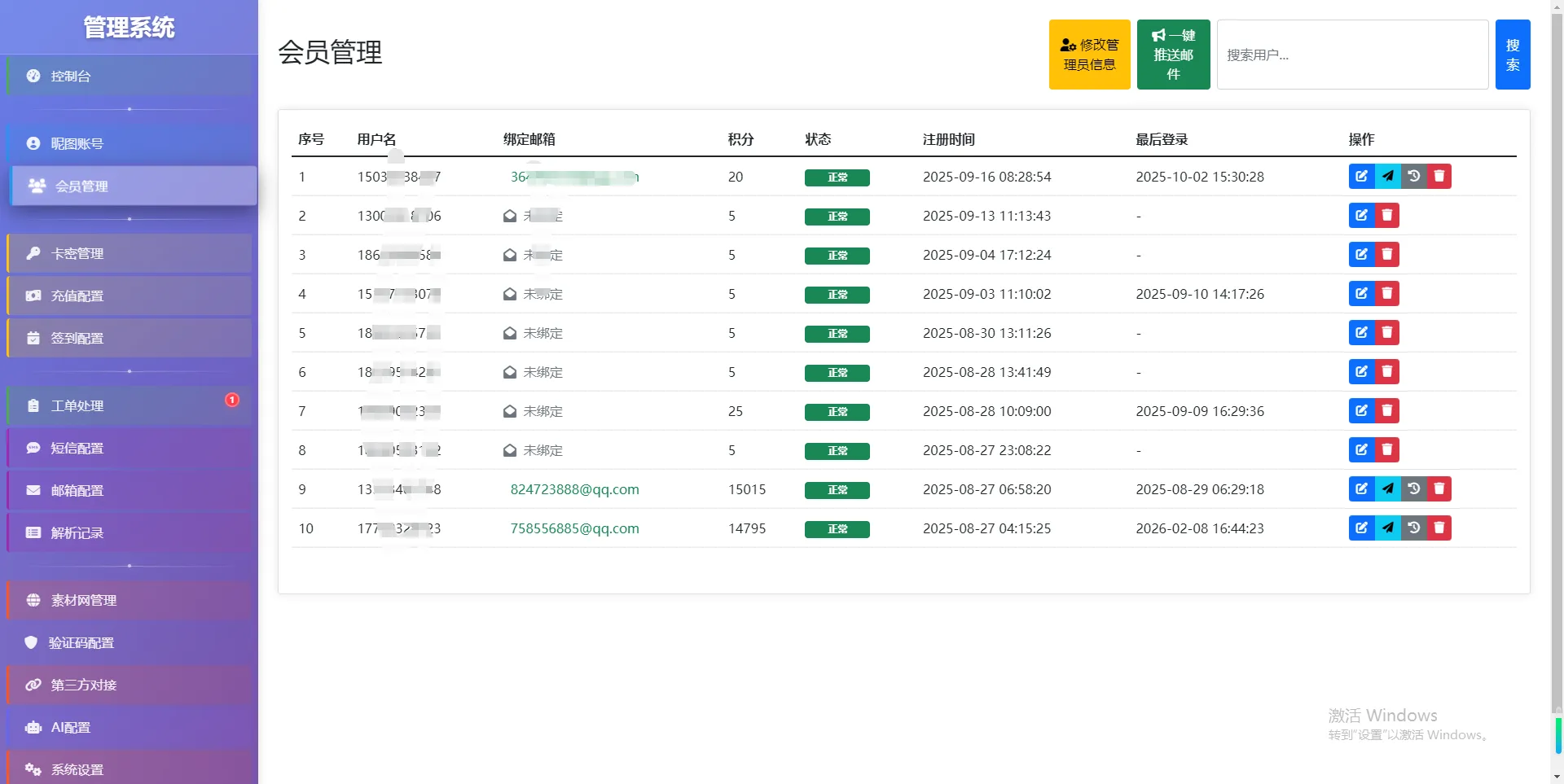Image resolution: width=1564 pixels, height=784 pixels.
Task: Click the history icon in row 9
Action: 1413,489
